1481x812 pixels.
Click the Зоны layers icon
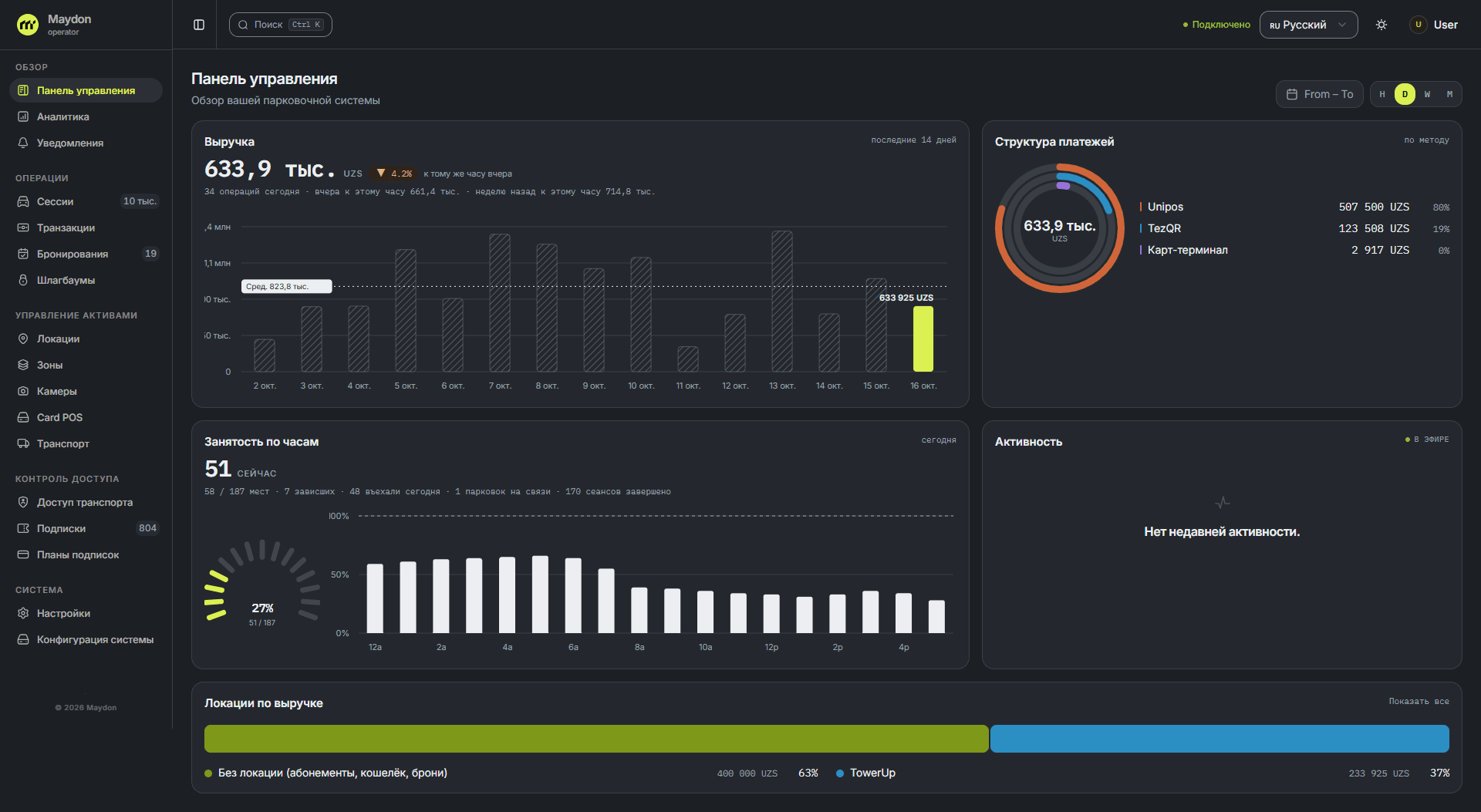pyautogui.click(x=23, y=365)
